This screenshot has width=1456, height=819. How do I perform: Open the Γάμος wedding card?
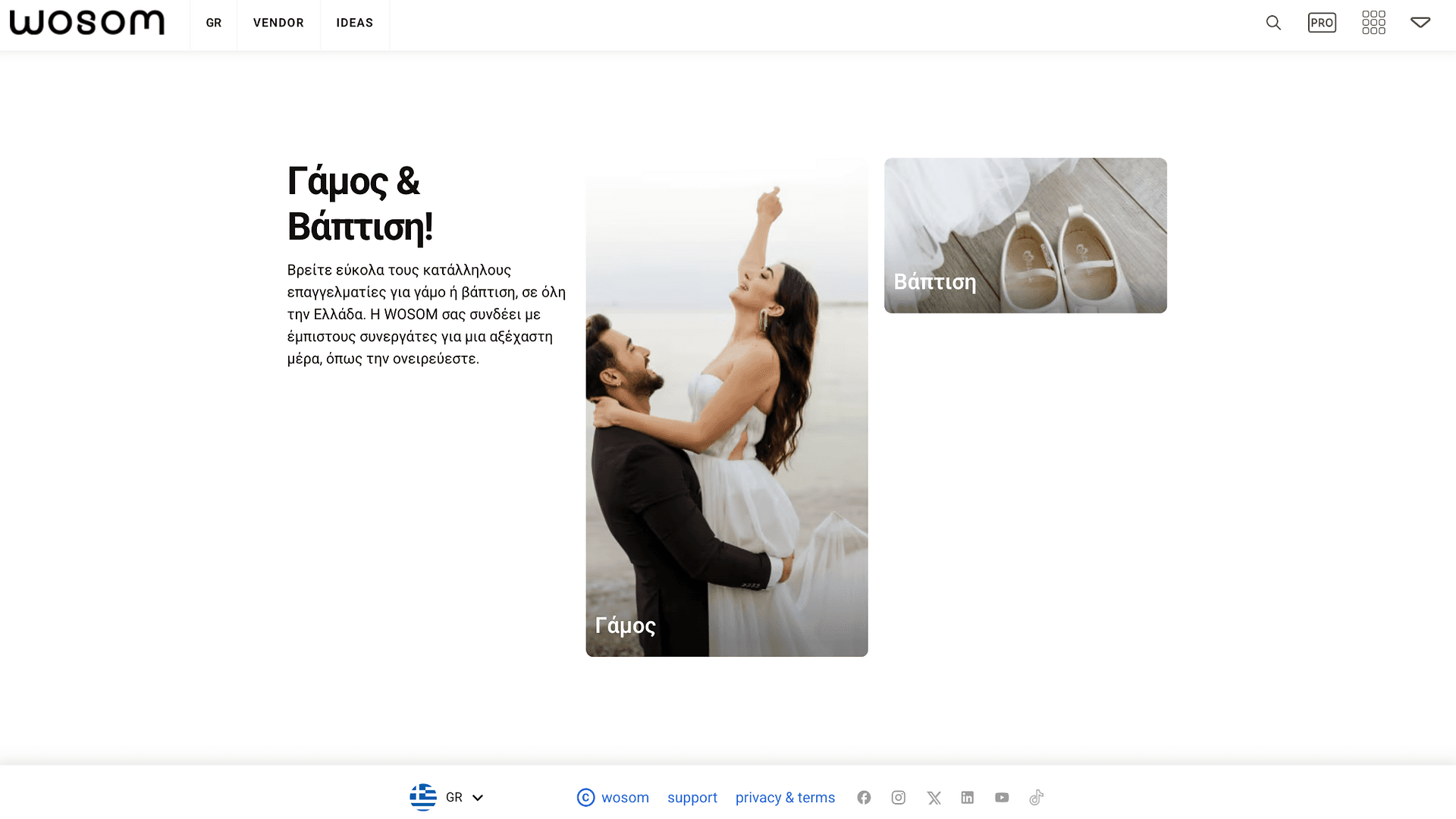(726, 407)
